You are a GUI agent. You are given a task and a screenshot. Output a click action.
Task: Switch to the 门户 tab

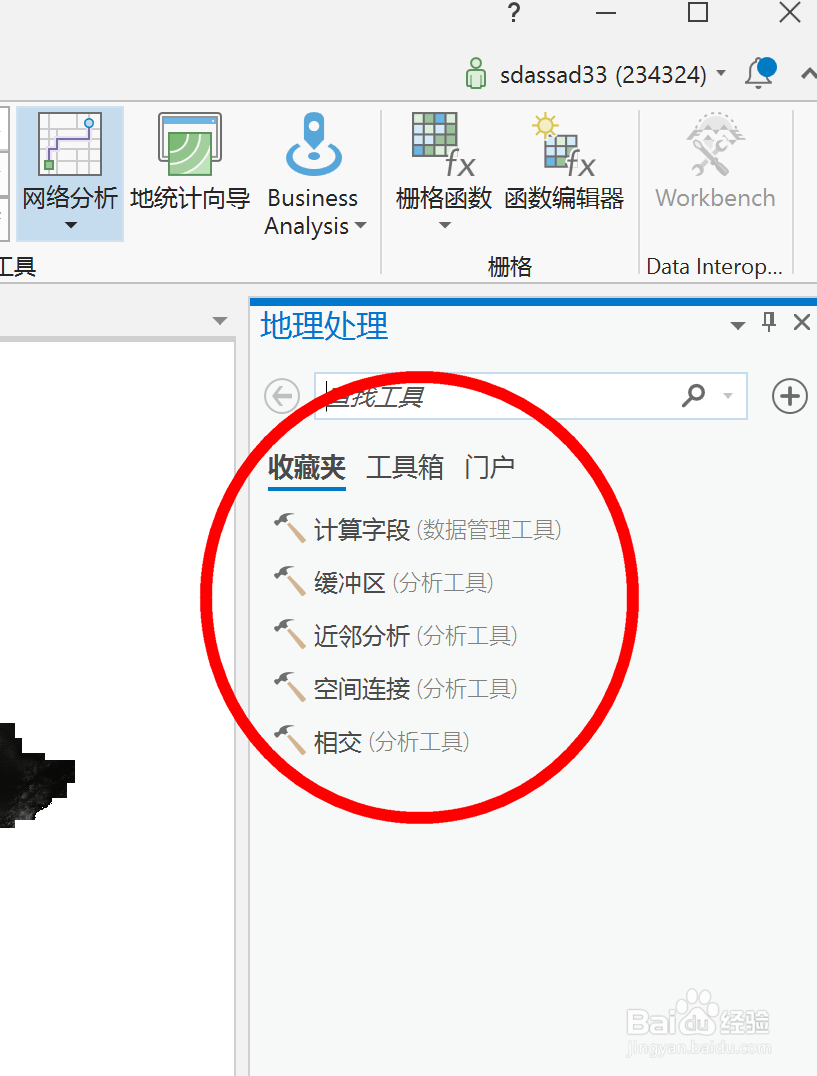(489, 467)
